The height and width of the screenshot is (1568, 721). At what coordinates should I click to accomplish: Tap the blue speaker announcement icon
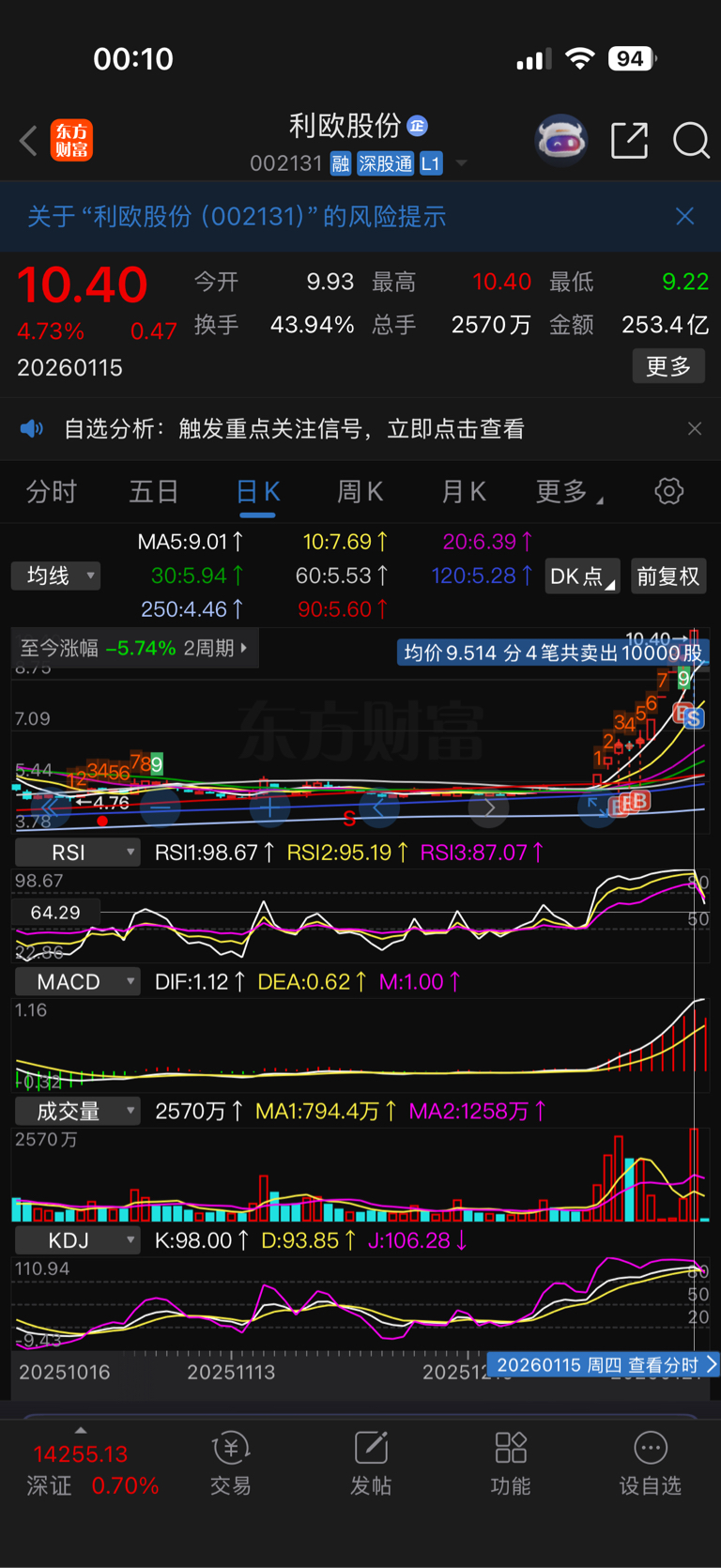[x=32, y=429]
